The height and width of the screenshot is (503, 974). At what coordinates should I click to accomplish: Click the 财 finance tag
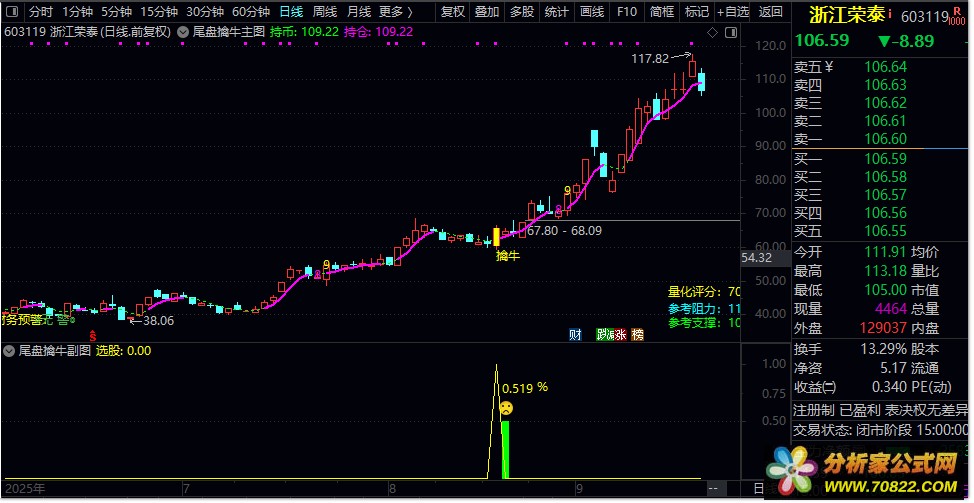575,335
